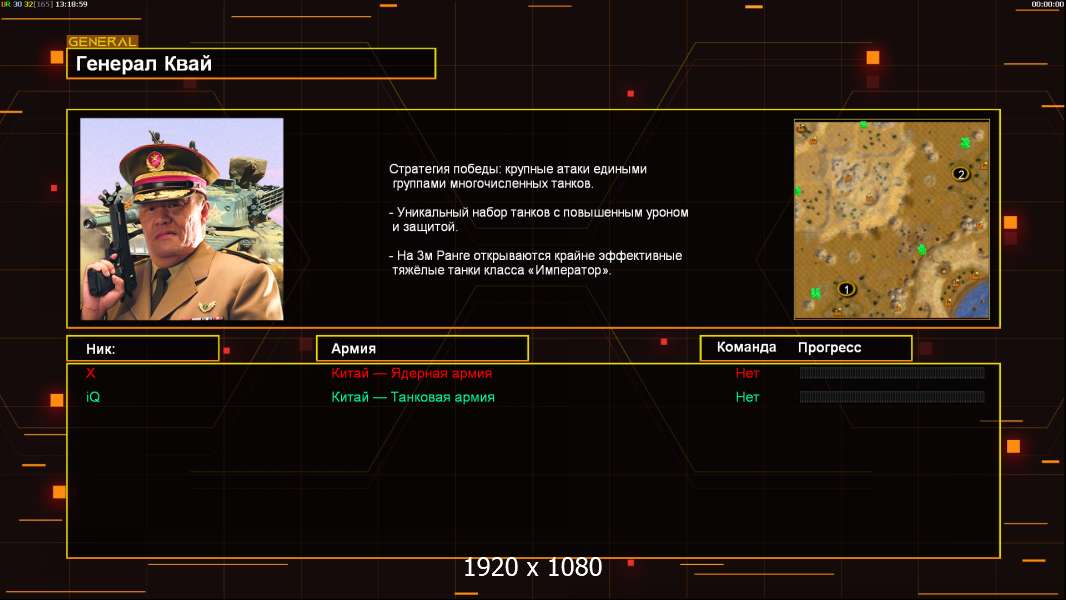The height and width of the screenshot is (600, 1066).
Task: Click the GENERAL label tag
Action: click(103, 41)
